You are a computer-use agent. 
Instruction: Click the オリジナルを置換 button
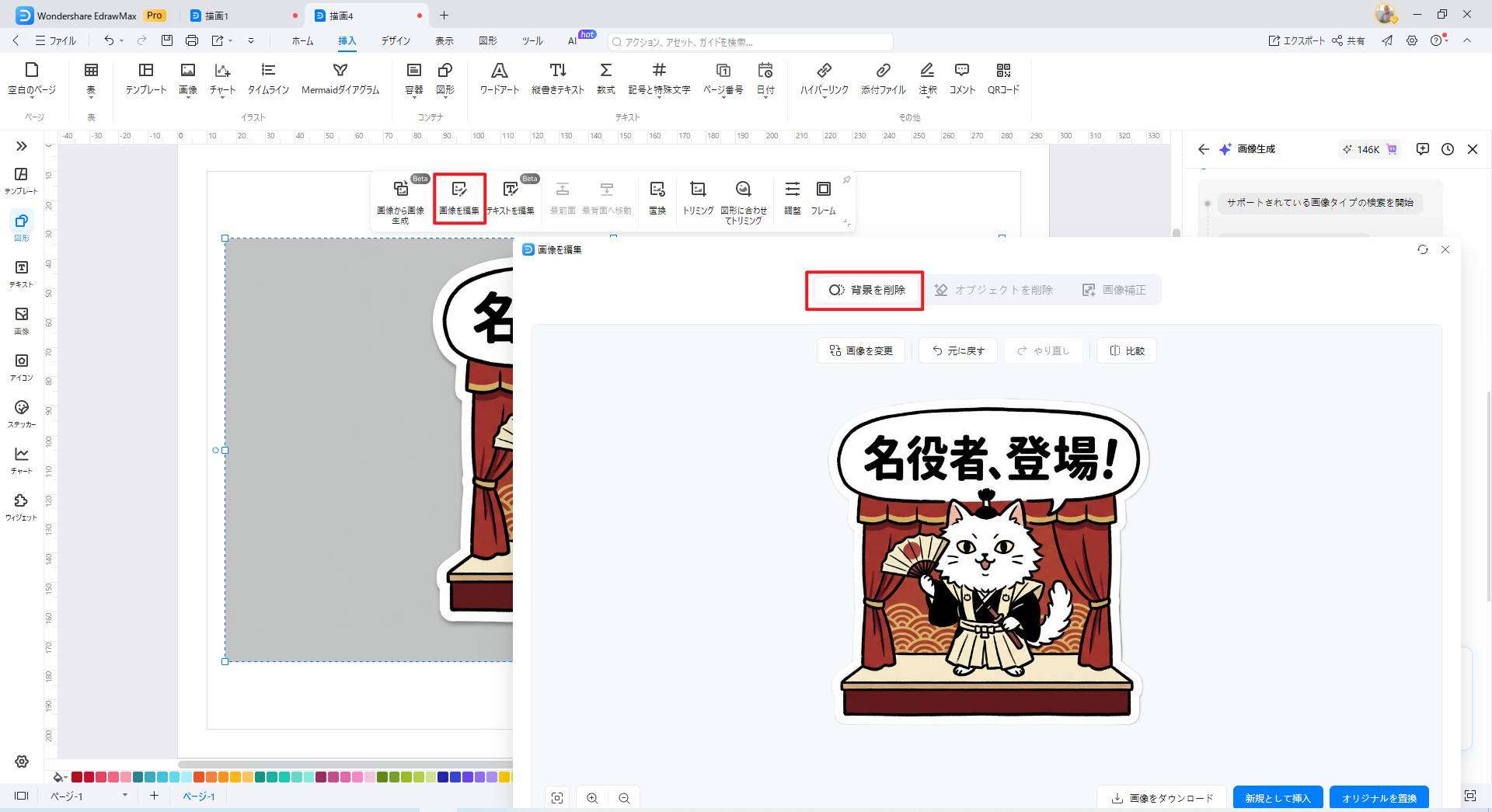pos(1379,798)
